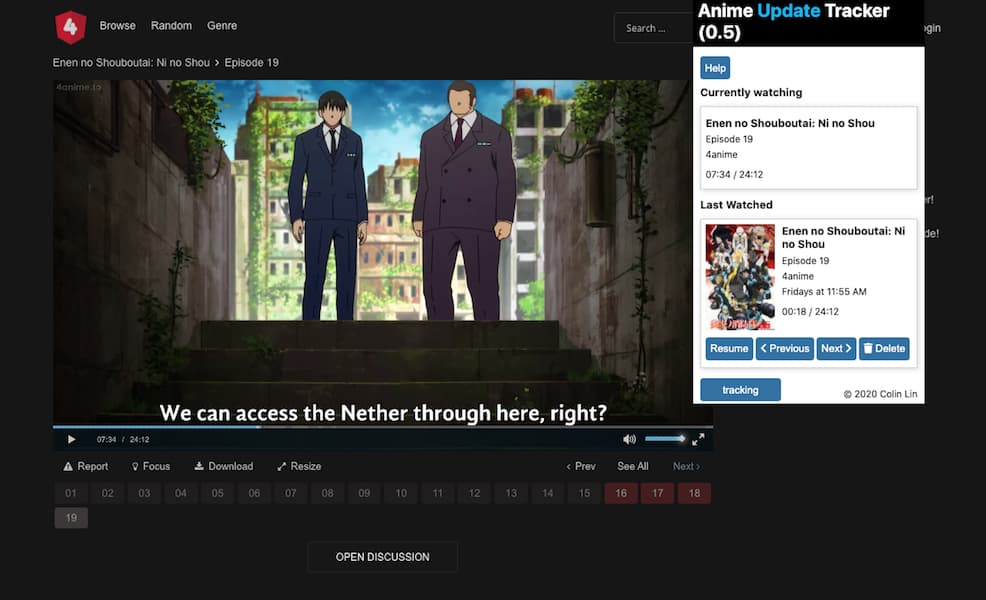Select episode 14

click(548, 493)
